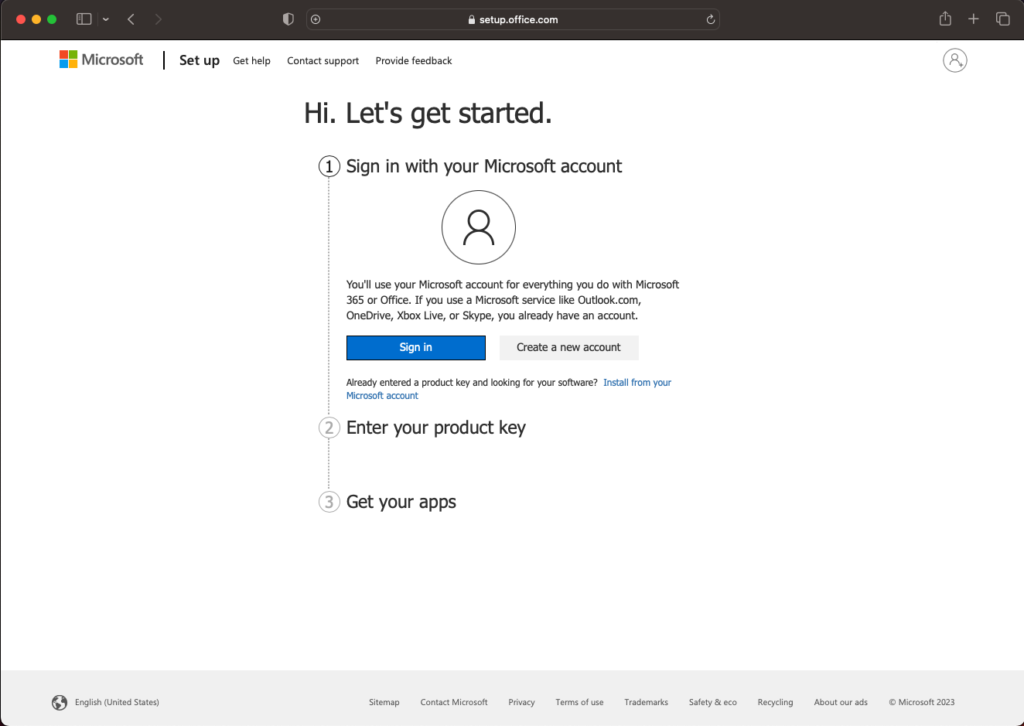
Task: Click Create a new account button
Action: coord(569,347)
